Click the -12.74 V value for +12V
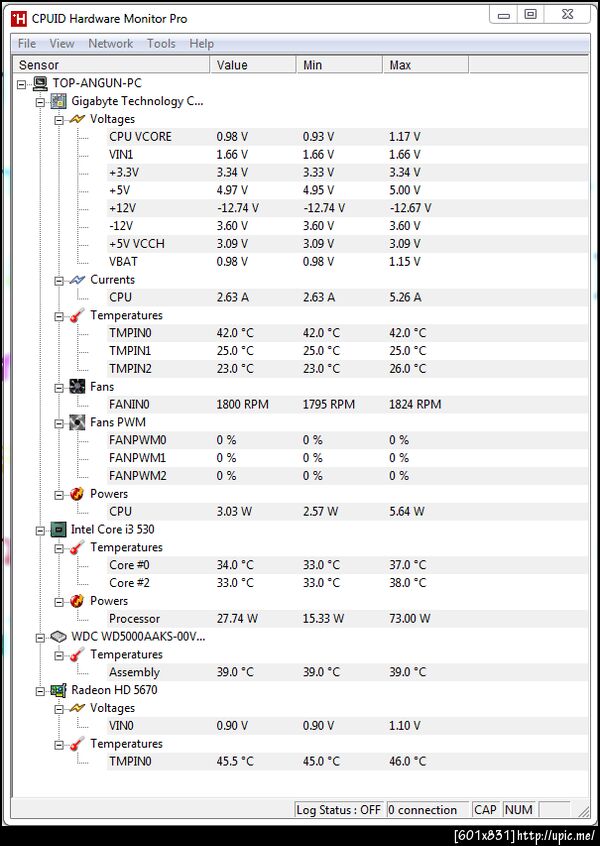 tap(237, 208)
